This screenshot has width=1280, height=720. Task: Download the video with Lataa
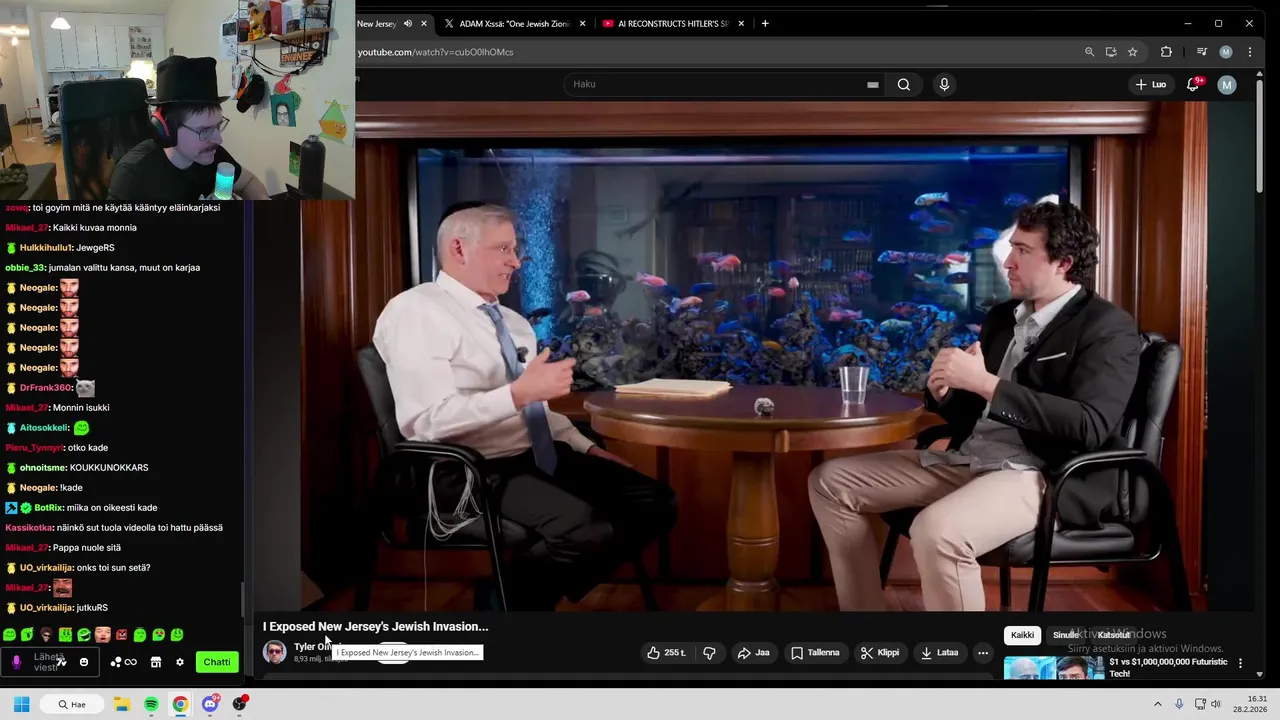939,653
